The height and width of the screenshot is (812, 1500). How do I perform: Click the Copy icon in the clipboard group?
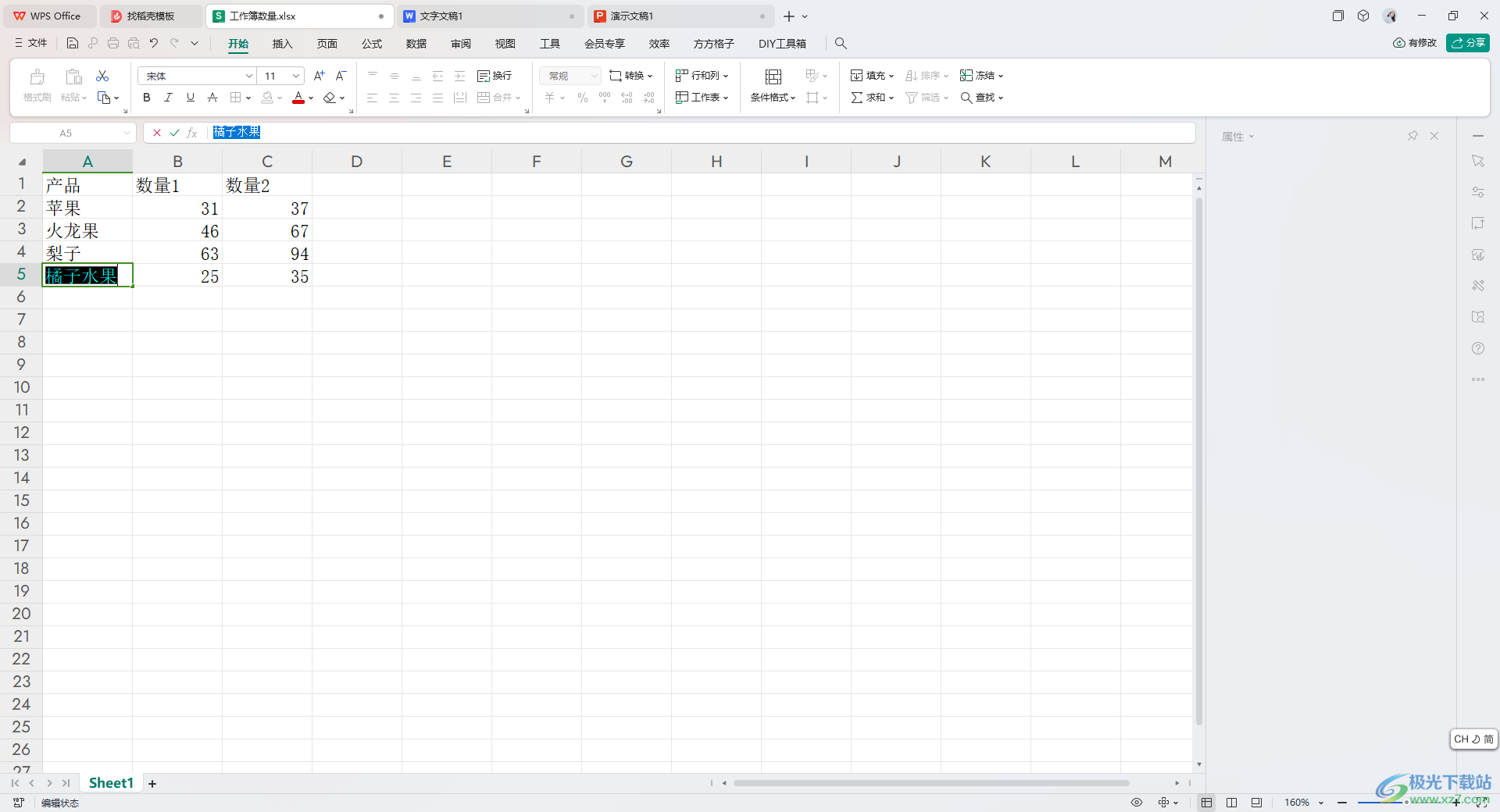pyautogui.click(x=103, y=98)
